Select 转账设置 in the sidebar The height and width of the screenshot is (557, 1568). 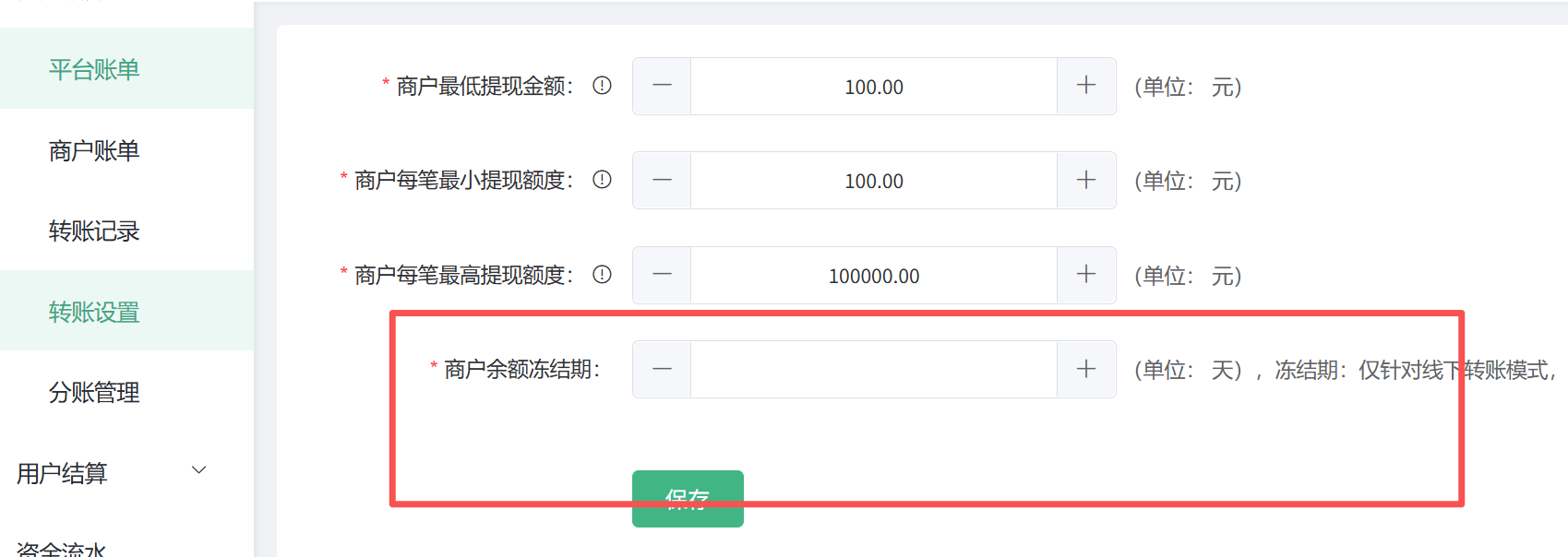(94, 312)
